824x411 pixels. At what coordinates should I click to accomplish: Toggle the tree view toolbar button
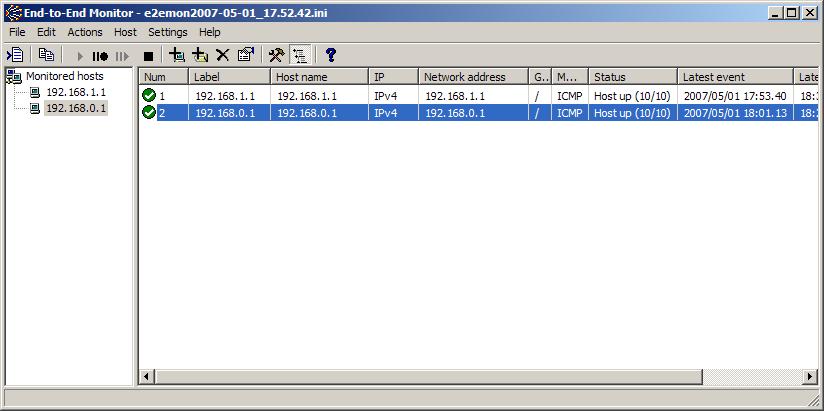coord(300,55)
